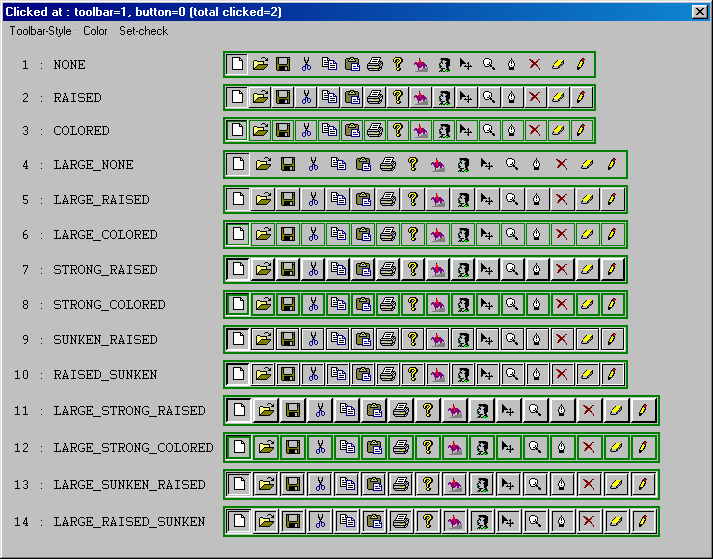Click Open folder icon in NONE toolbar
This screenshot has height=559, width=713.
tap(260, 64)
